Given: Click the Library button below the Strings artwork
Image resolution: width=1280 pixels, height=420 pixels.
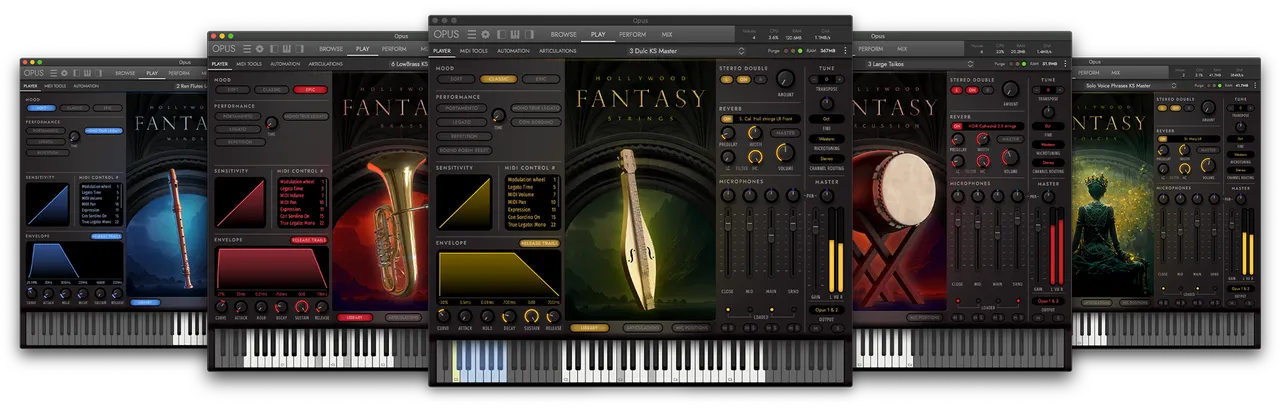Looking at the screenshot, I should pyautogui.click(x=589, y=328).
